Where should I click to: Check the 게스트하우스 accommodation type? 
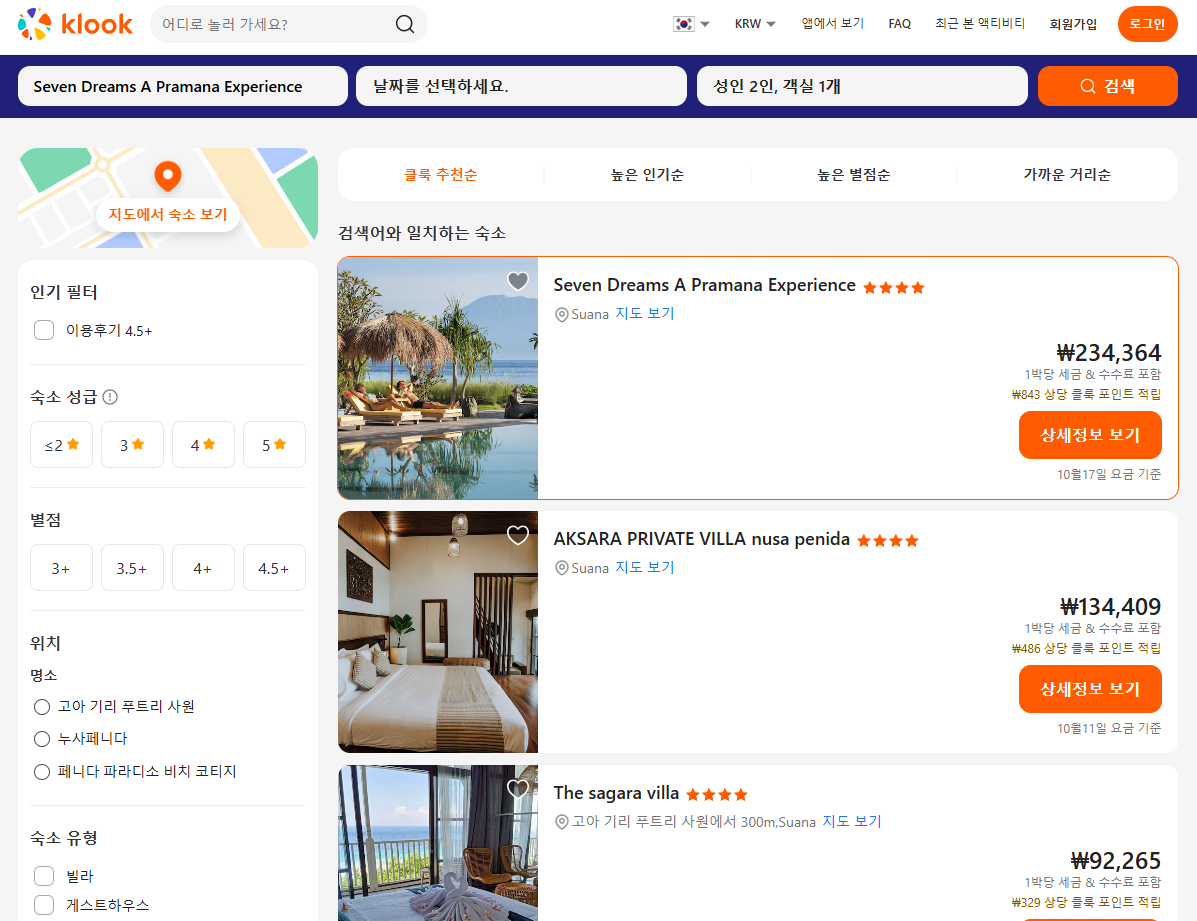[x=44, y=905]
